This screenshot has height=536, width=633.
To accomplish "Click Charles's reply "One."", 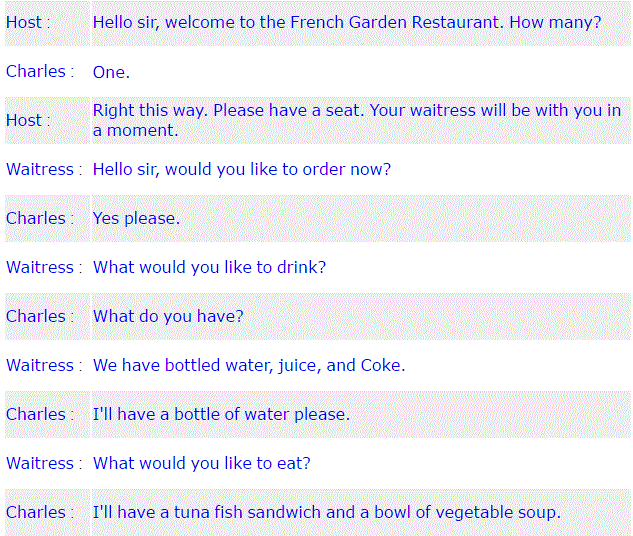I will coord(111,72).
